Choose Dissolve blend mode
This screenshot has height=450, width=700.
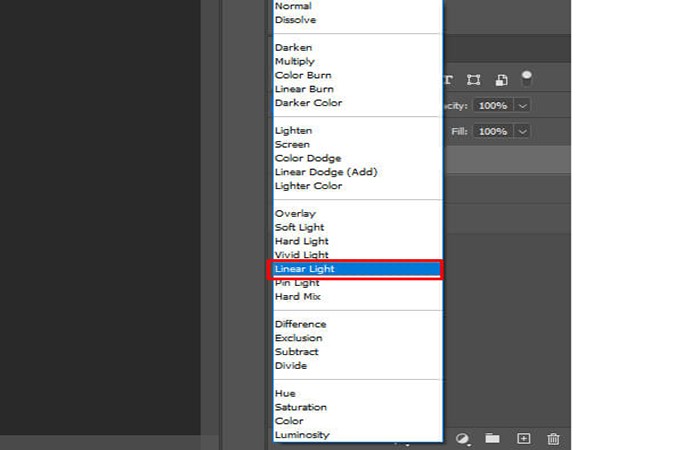[x=358, y=20]
